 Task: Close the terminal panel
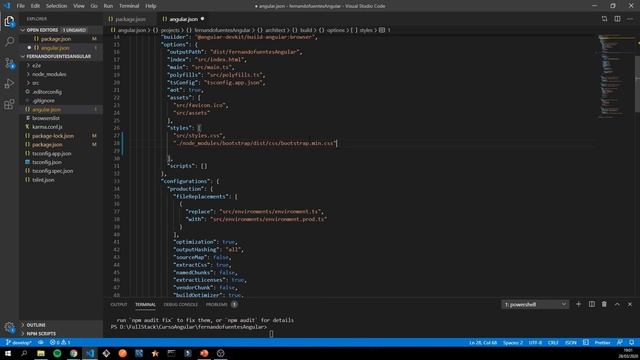630,304
